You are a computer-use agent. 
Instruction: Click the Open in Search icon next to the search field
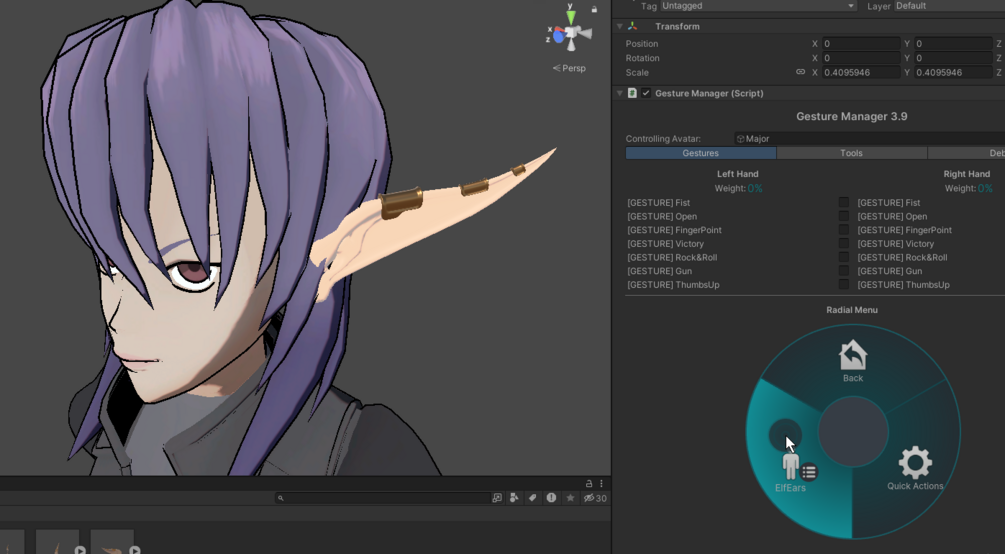coord(497,498)
